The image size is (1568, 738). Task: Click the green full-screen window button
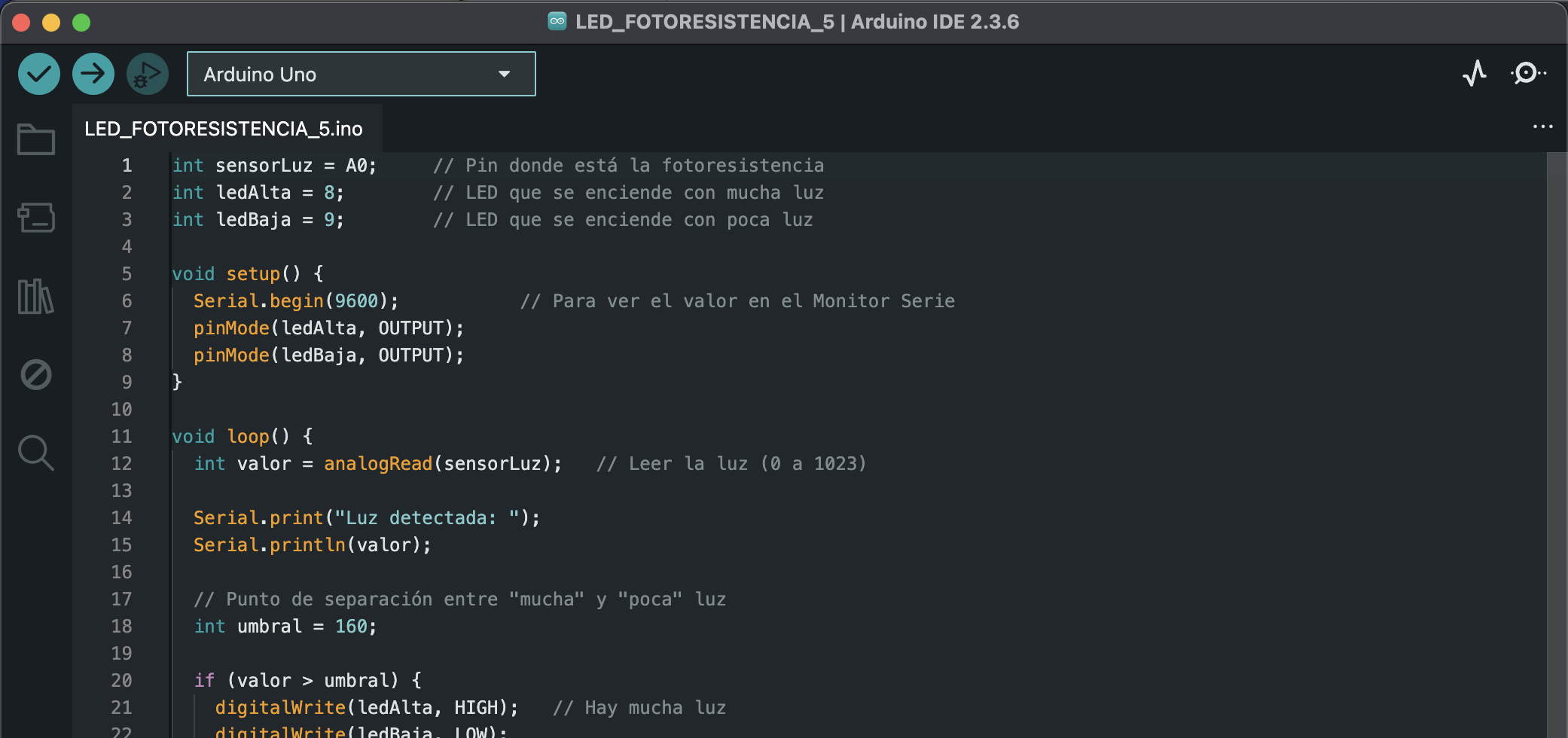[81, 23]
